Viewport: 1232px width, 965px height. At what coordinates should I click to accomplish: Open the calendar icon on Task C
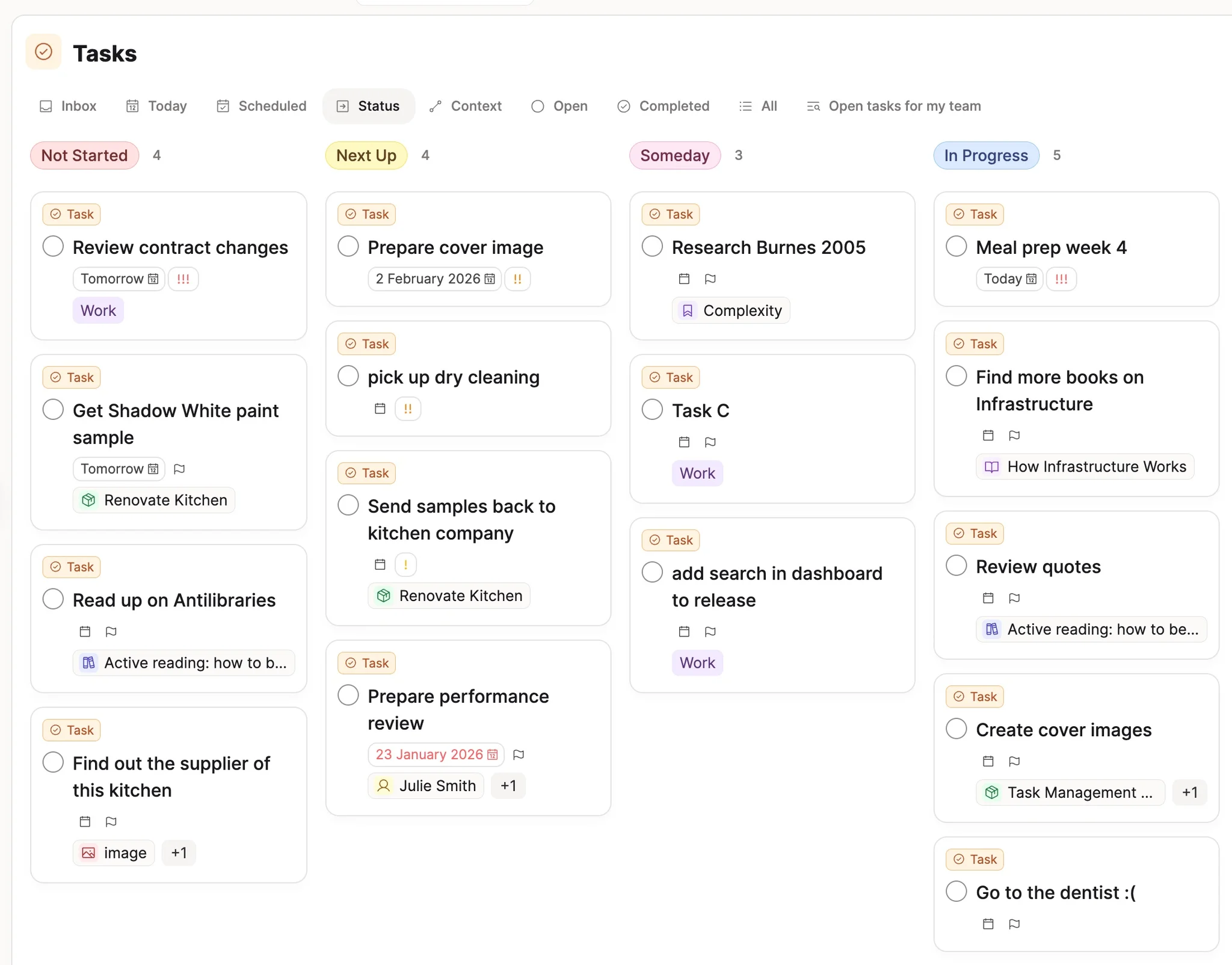click(x=683, y=442)
